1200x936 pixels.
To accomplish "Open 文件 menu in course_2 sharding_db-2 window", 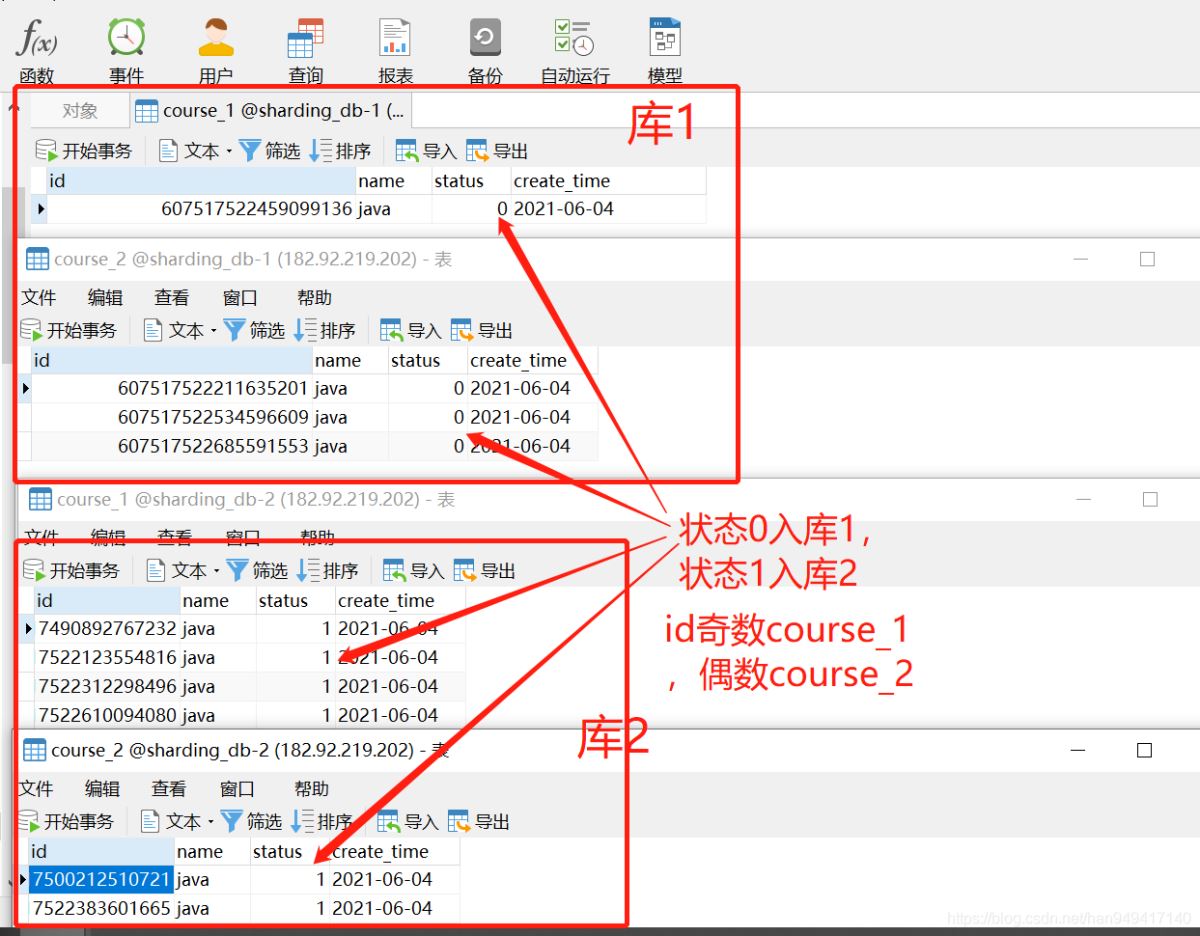I will tap(37, 789).
